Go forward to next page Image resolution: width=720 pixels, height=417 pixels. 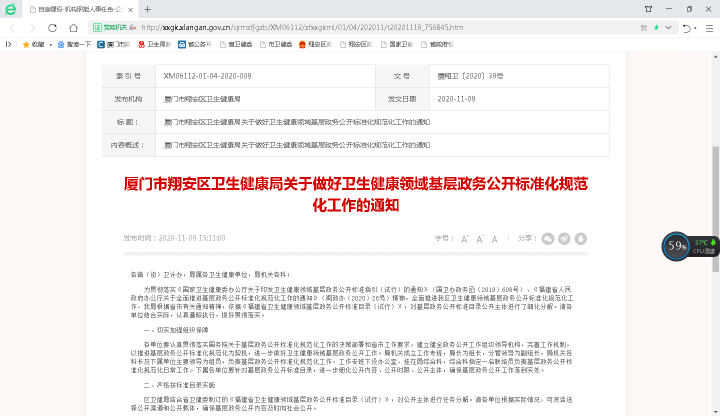click(32, 28)
